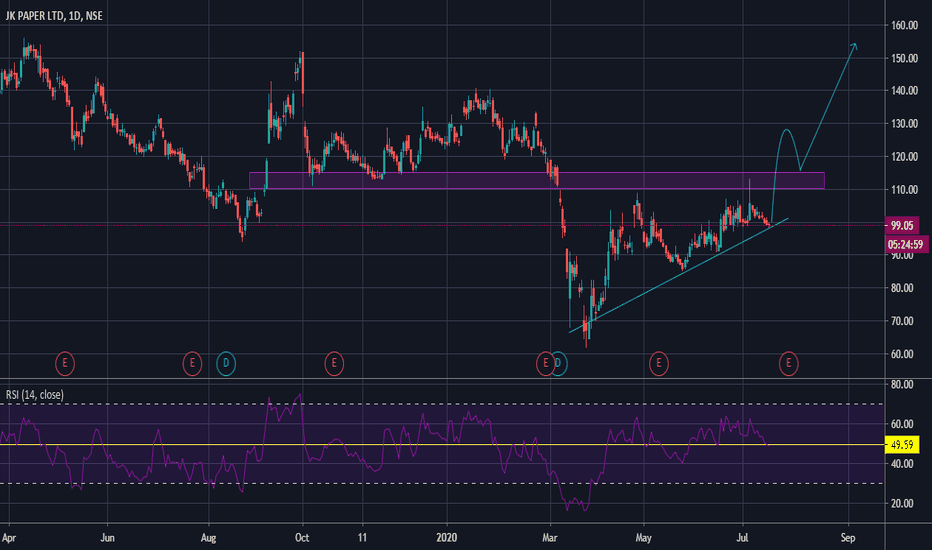932x550 pixels.
Task: Click the Apr label on time axis
Action: click(x=9, y=538)
